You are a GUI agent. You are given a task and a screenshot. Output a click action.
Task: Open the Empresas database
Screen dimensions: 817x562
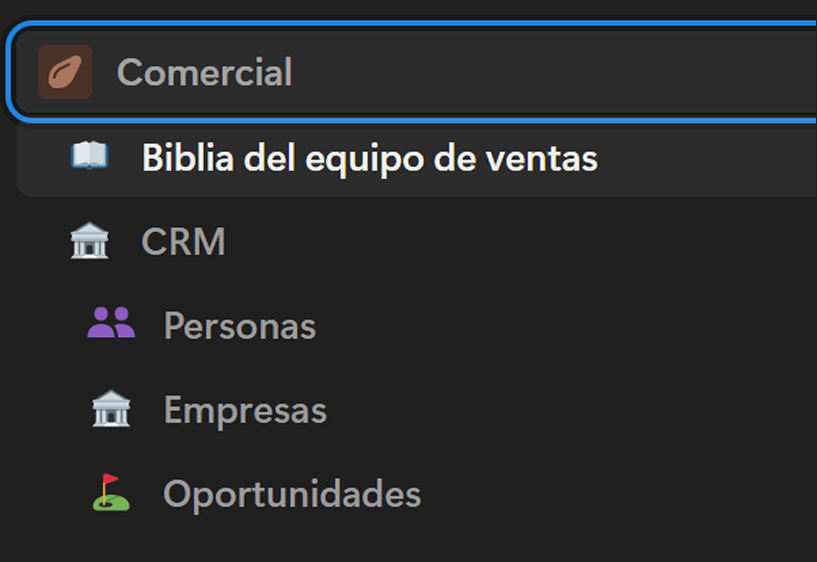pyautogui.click(x=245, y=410)
